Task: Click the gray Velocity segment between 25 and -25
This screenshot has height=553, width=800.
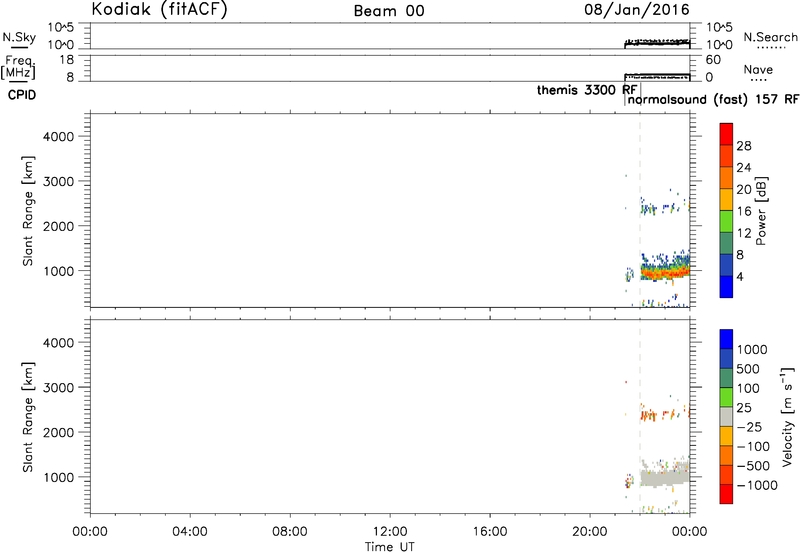Action: (x=726, y=417)
